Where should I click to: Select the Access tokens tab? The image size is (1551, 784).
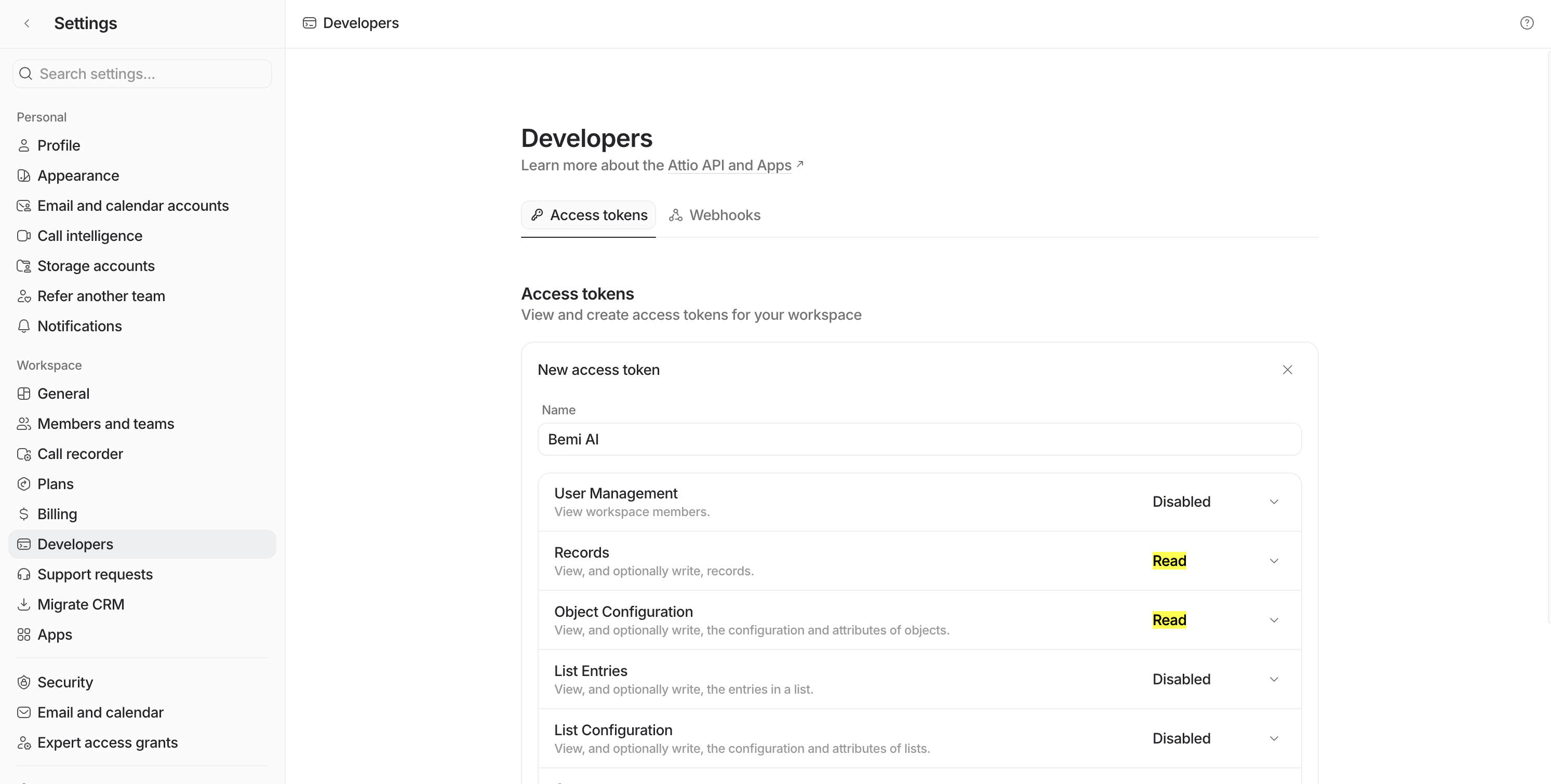(x=589, y=215)
